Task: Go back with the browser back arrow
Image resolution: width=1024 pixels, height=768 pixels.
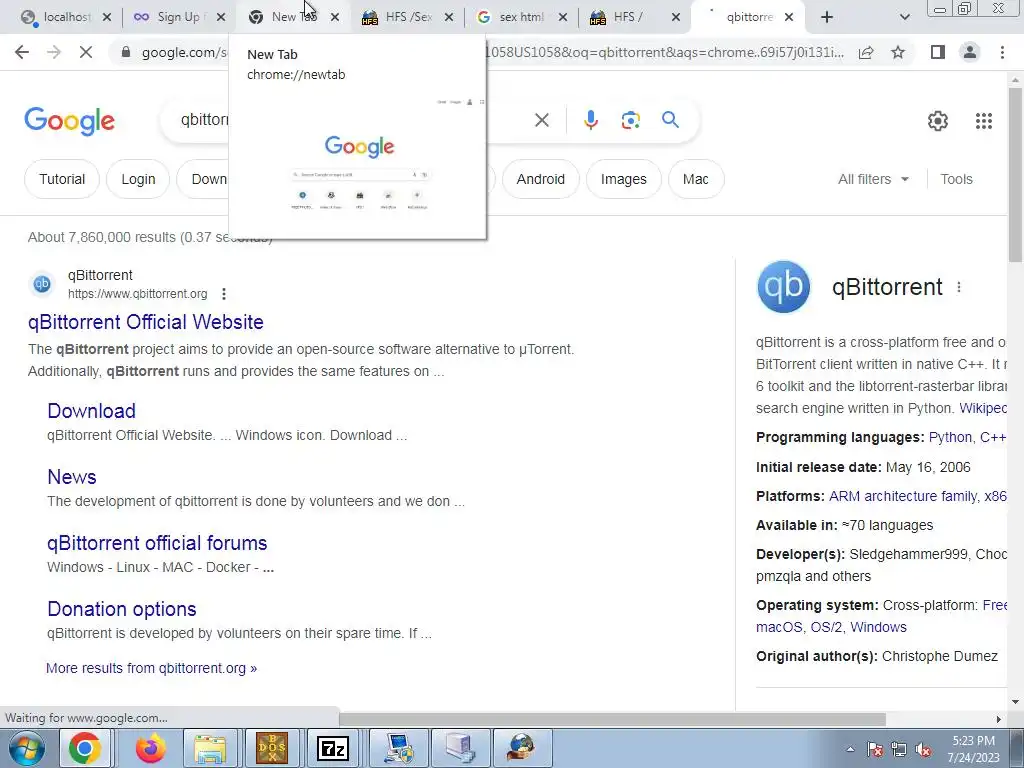Action: click(22, 52)
